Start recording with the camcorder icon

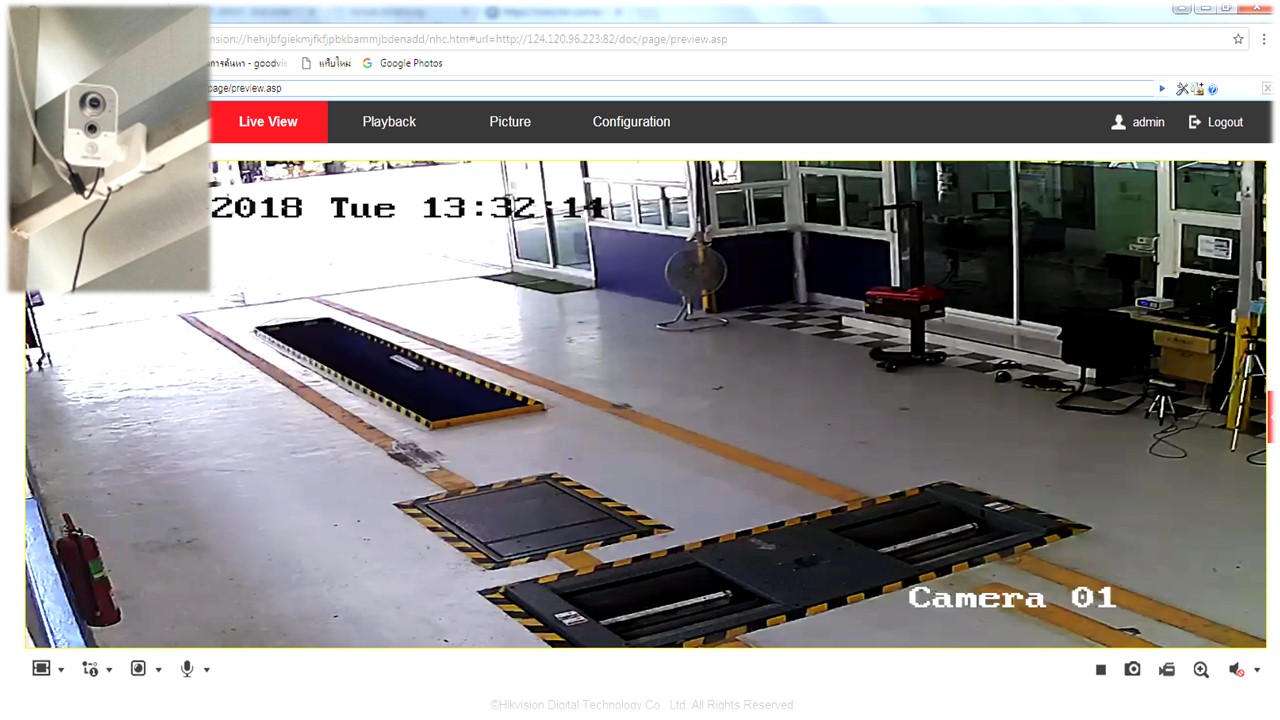pyautogui.click(x=1167, y=670)
